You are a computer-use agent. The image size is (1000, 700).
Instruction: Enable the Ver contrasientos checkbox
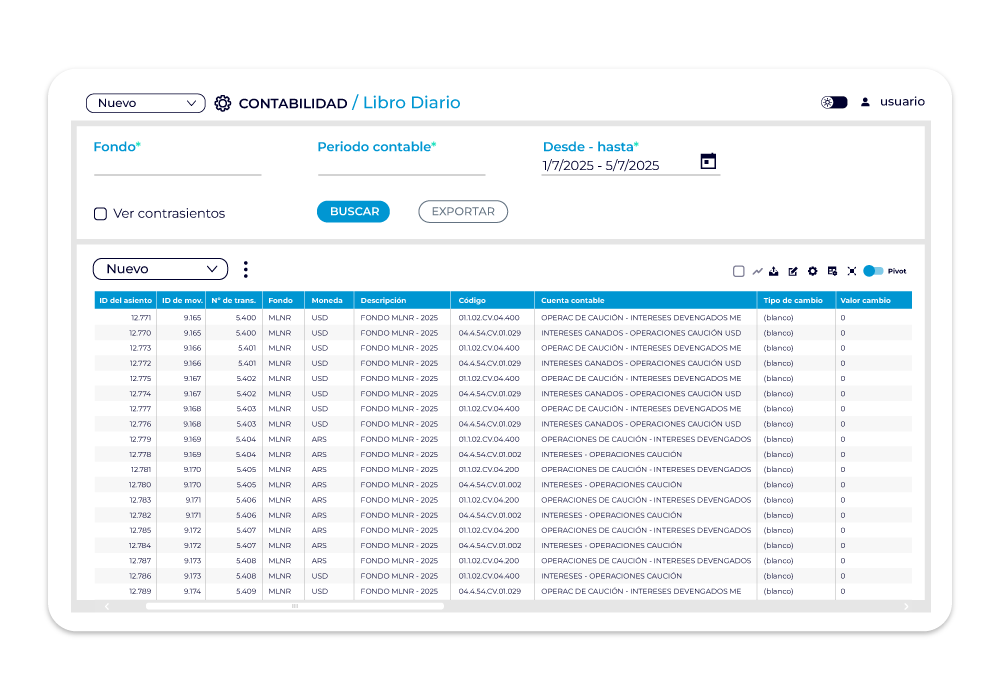point(100,213)
